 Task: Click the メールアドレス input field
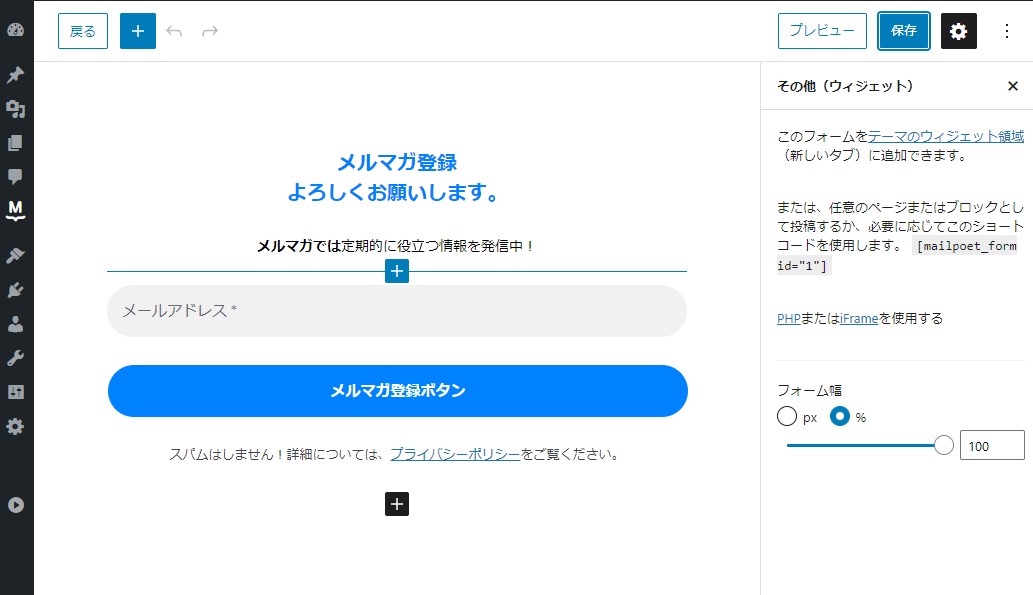point(397,311)
